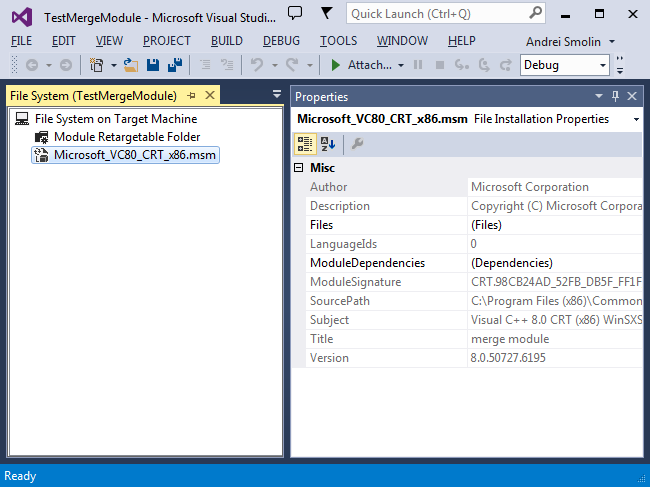Open the Properties window position menu arrow
The image size is (650, 487).
[599, 96]
